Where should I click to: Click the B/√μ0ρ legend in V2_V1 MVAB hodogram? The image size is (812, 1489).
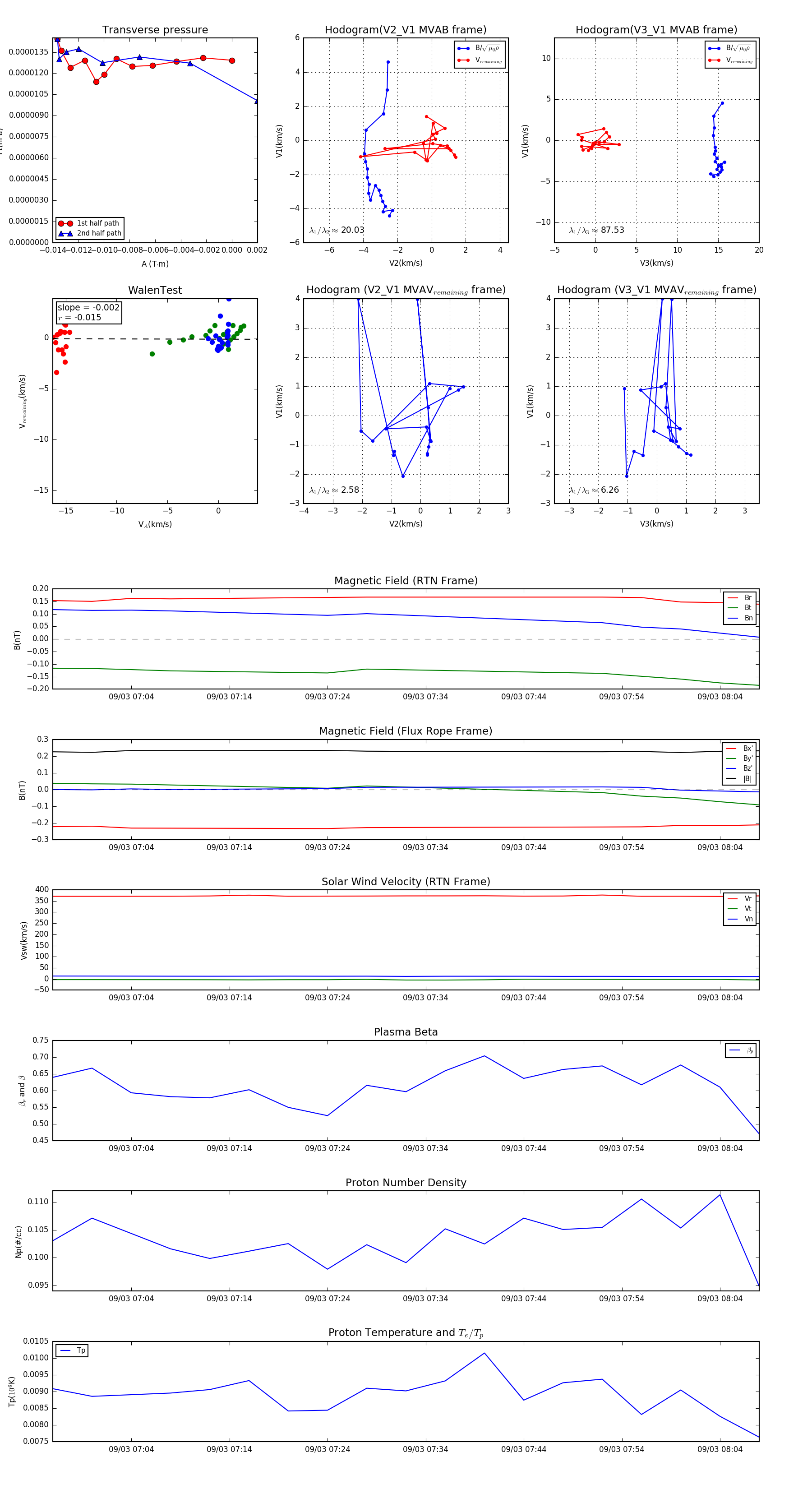pyautogui.click(x=479, y=49)
